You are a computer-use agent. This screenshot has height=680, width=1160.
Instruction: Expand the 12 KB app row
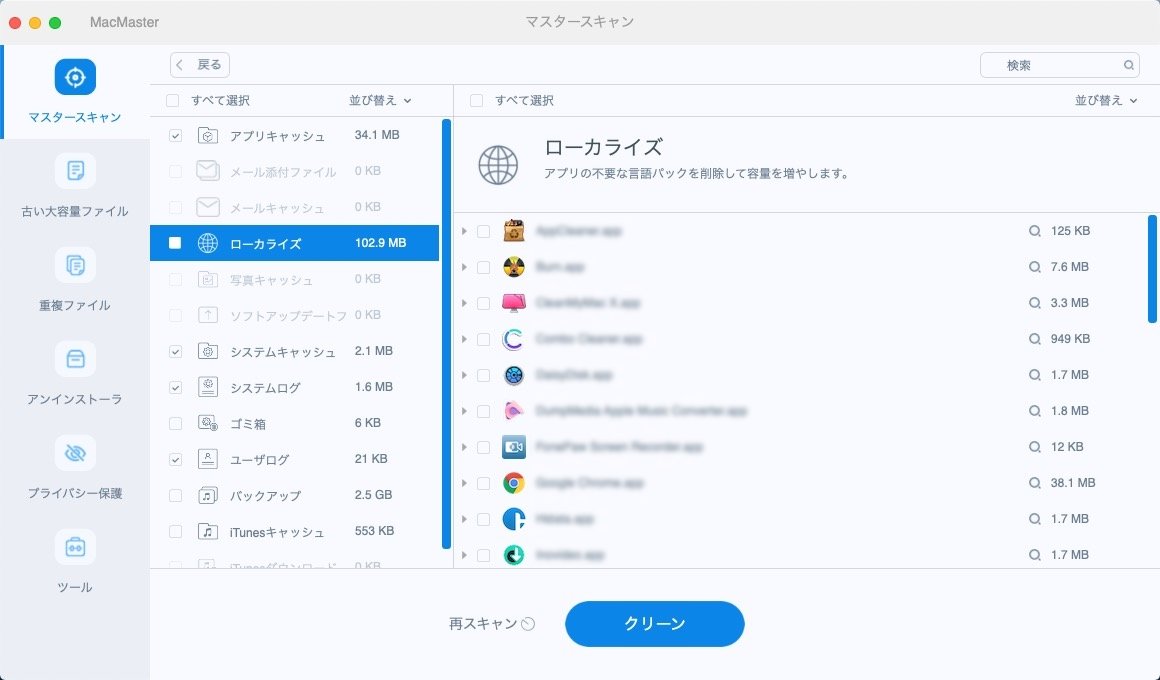[x=464, y=447]
